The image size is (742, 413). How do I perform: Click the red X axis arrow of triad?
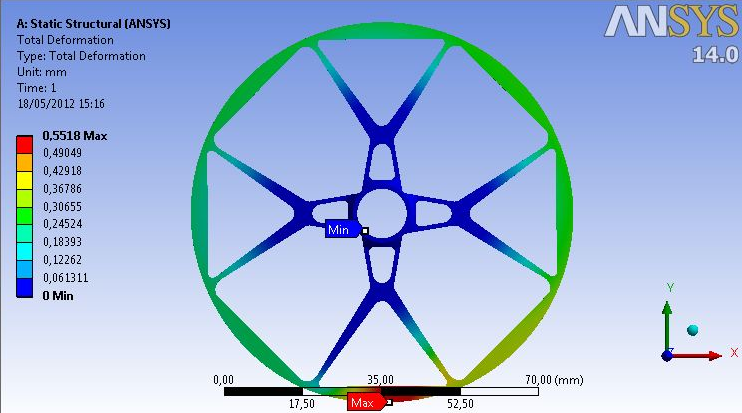[x=712, y=355]
